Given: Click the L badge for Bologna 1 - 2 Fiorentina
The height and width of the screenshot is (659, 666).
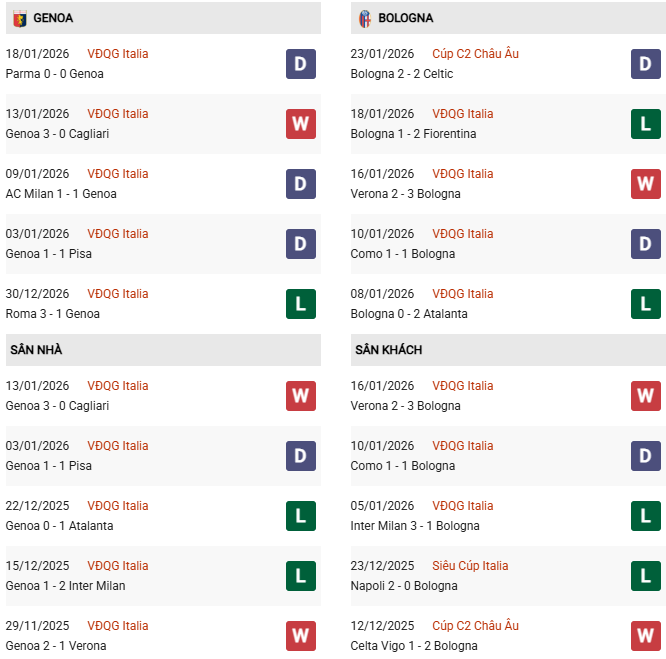Looking at the screenshot, I should click(x=645, y=124).
